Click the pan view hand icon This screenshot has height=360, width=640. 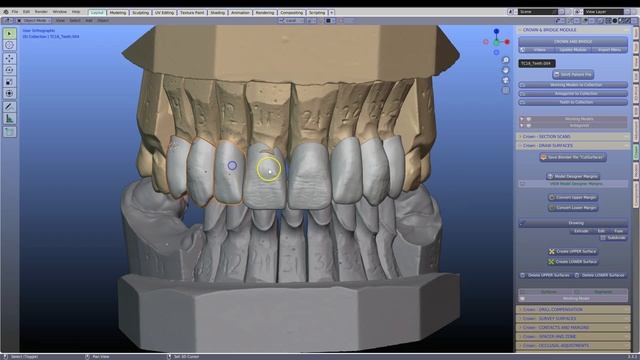tap(506, 70)
